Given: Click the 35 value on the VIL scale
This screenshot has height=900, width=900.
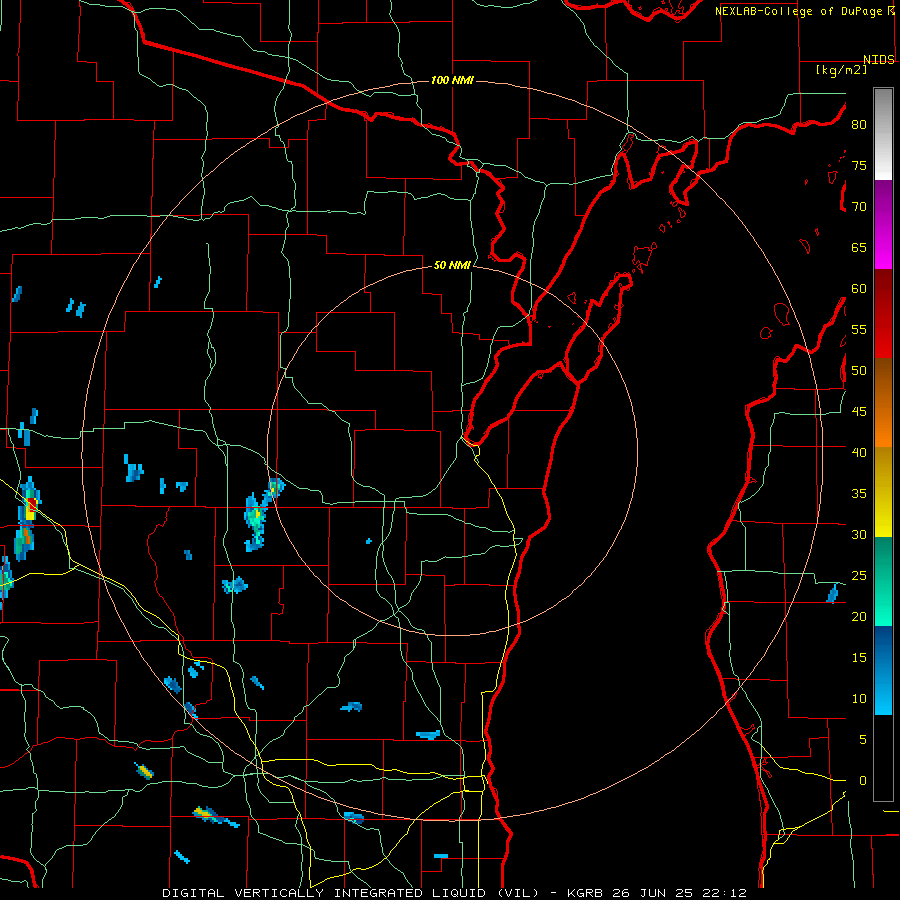Looking at the screenshot, I should (x=859, y=494).
